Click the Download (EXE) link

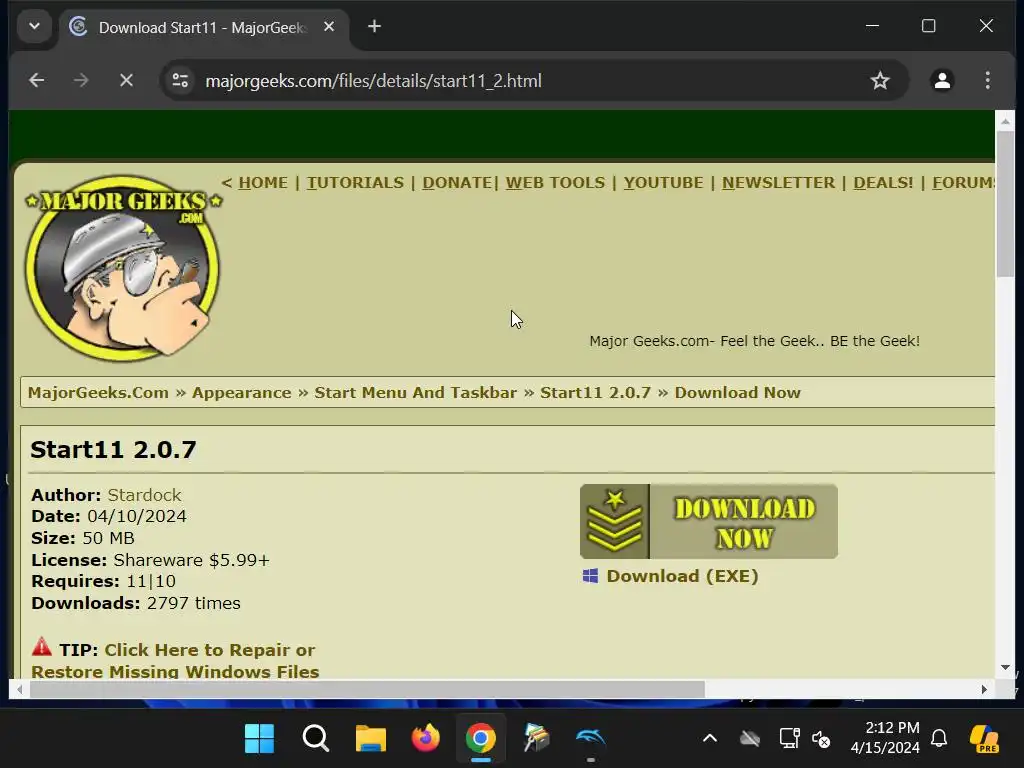coord(682,576)
